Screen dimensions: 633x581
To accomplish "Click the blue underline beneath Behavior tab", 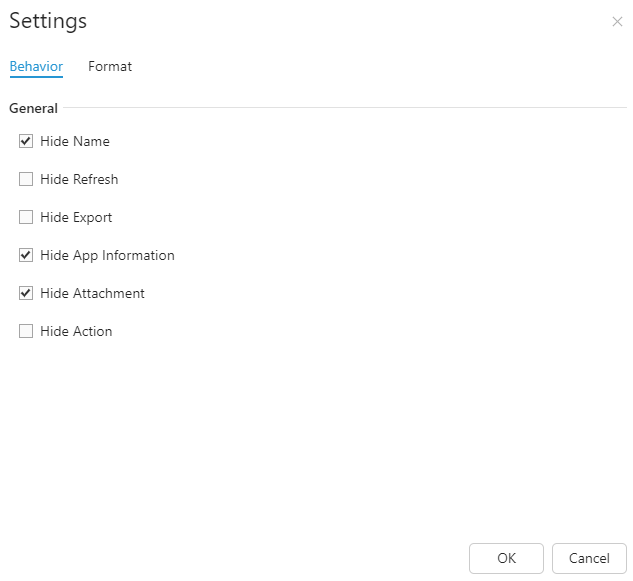I will tap(36, 76).
